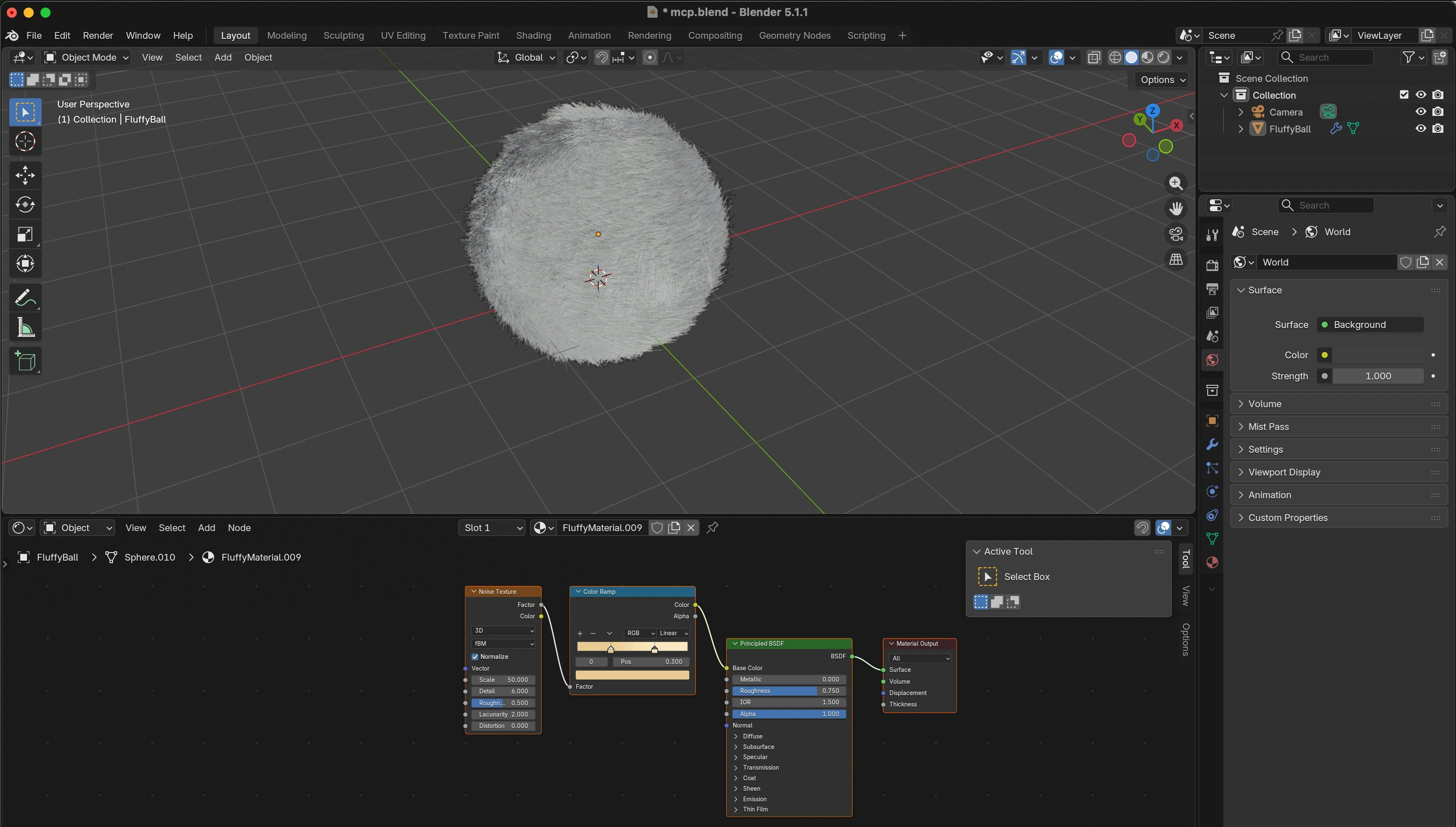Select the Rotate tool

(25, 204)
